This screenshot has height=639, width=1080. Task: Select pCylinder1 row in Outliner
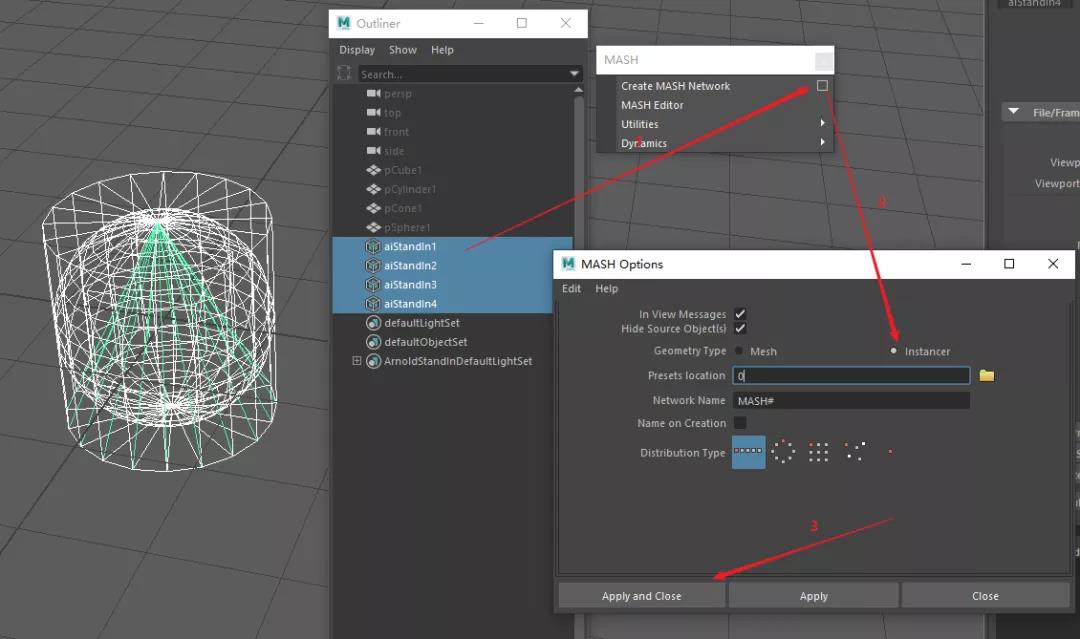pos(452,189)
